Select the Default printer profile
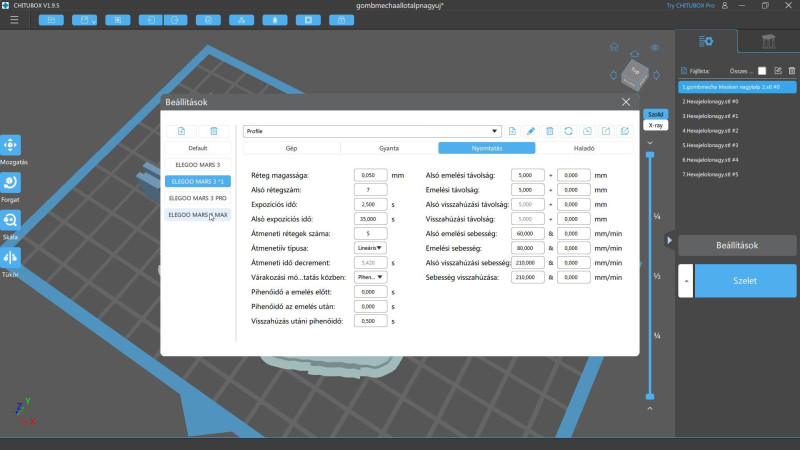 (197, 148)
